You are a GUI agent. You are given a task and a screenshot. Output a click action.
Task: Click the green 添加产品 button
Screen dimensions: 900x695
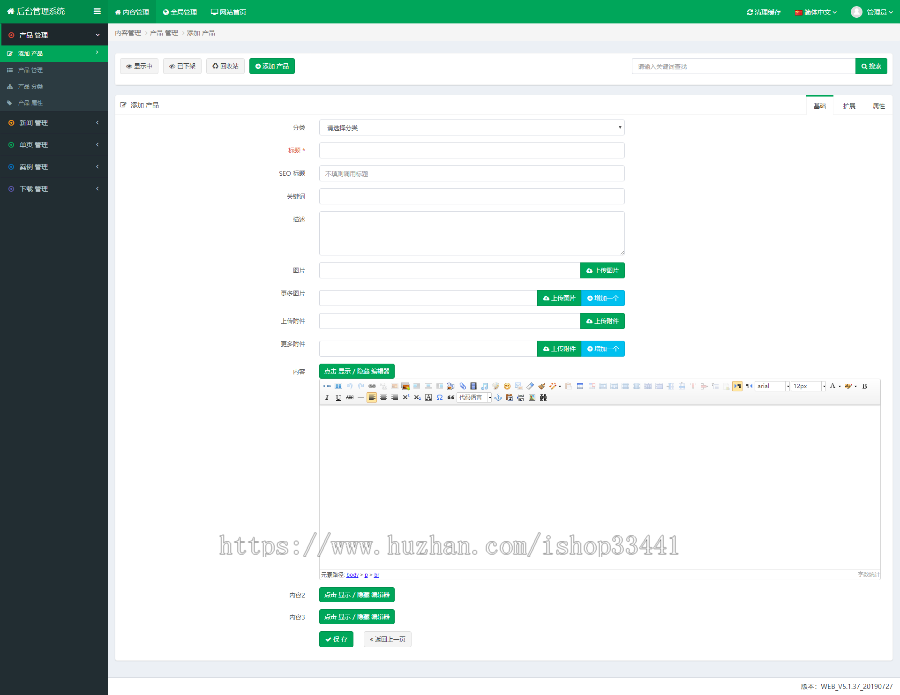(272, 66)
